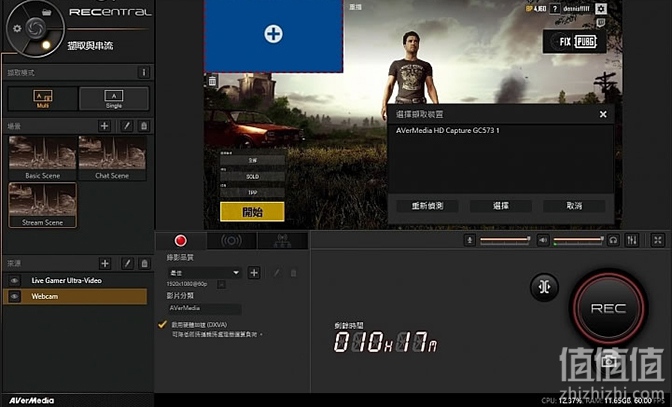Open the Record tab with red dot
Viewport: 672px width, 407px height.
pyautogui.click(x=181, y=241)
